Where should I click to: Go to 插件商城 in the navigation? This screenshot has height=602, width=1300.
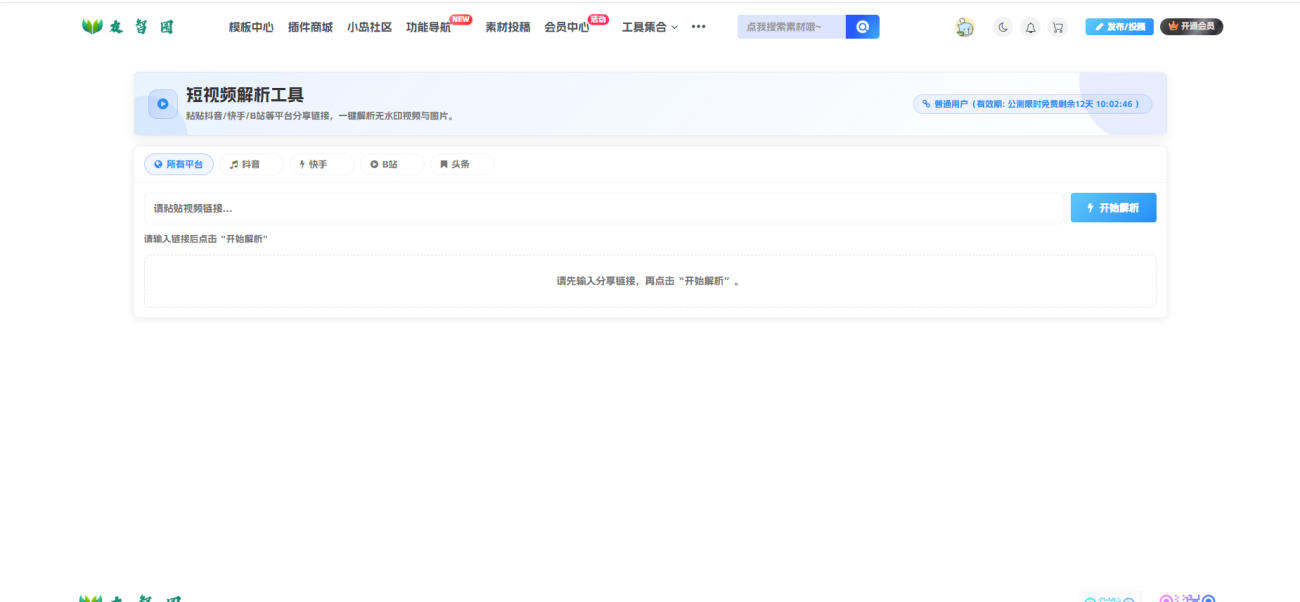(310, 27)
